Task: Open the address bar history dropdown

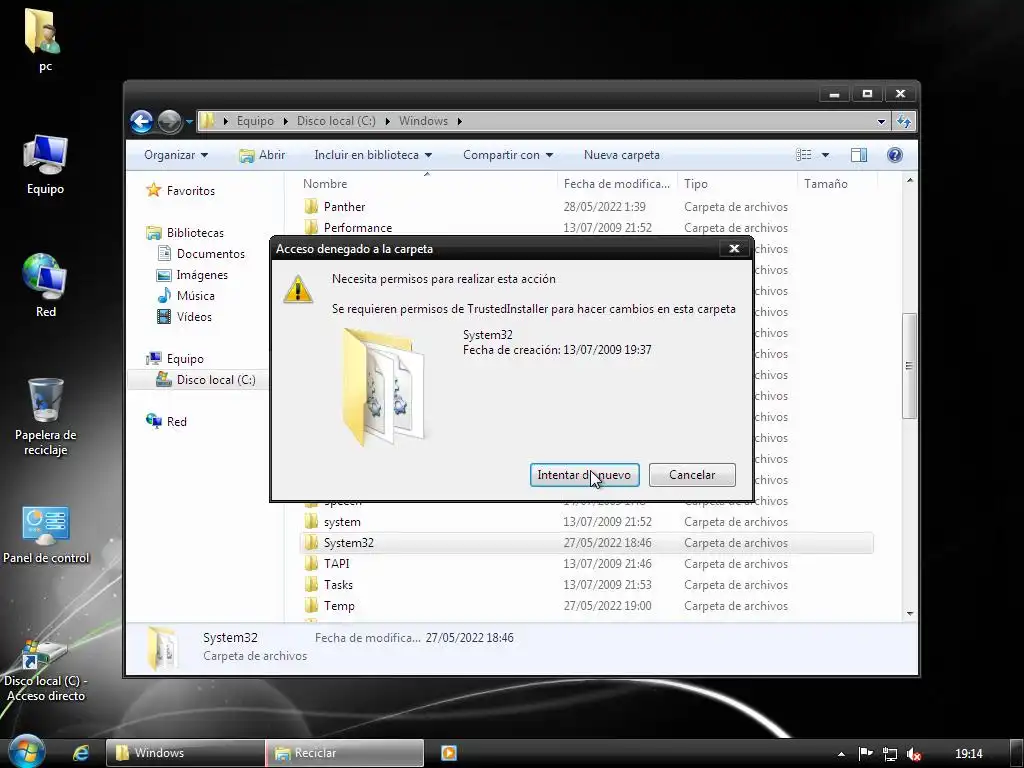Action: tap(881, 121)
